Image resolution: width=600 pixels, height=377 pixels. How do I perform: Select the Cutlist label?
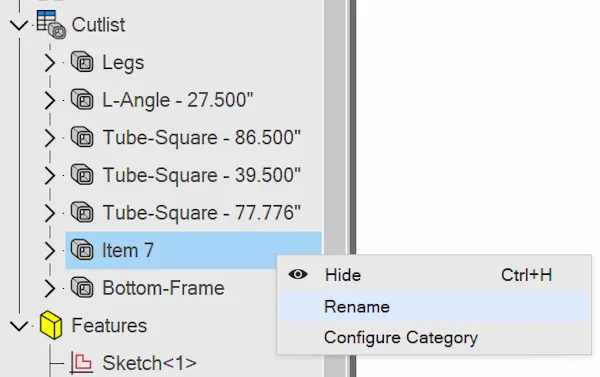98,25
